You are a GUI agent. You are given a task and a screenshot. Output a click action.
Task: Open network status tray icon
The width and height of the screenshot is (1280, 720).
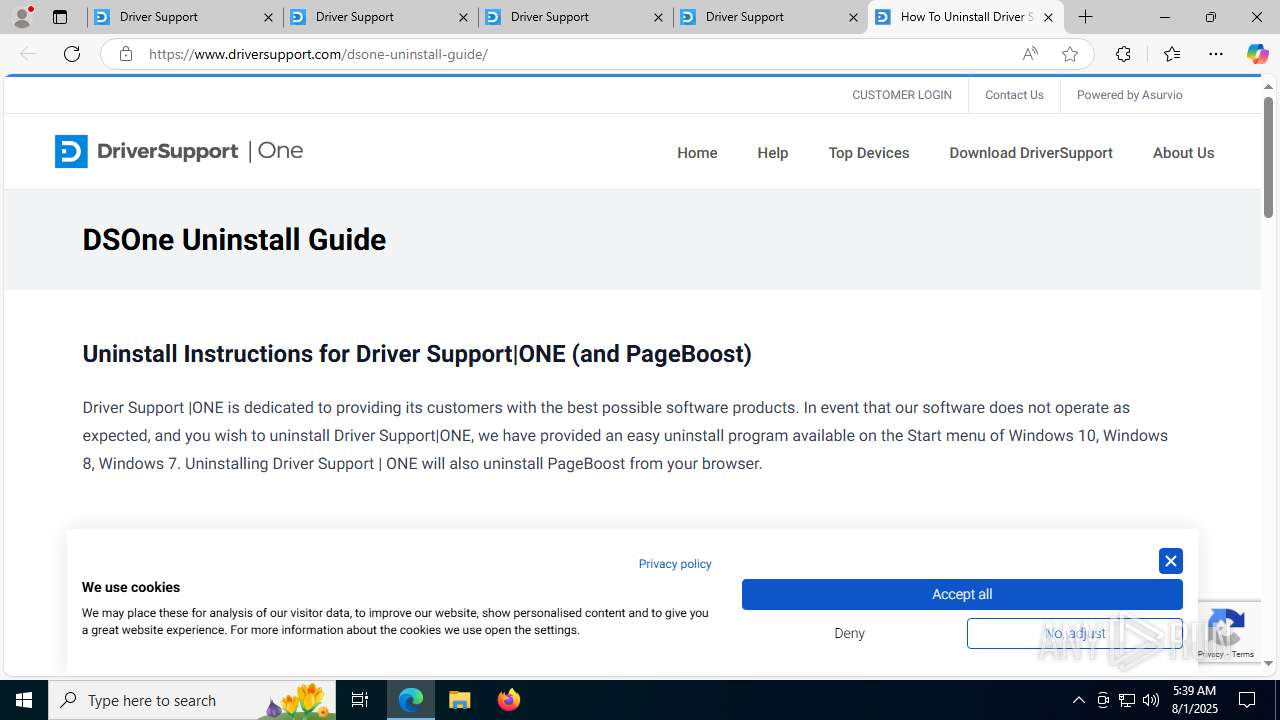pyautogui.click(x=1127, y=700)
